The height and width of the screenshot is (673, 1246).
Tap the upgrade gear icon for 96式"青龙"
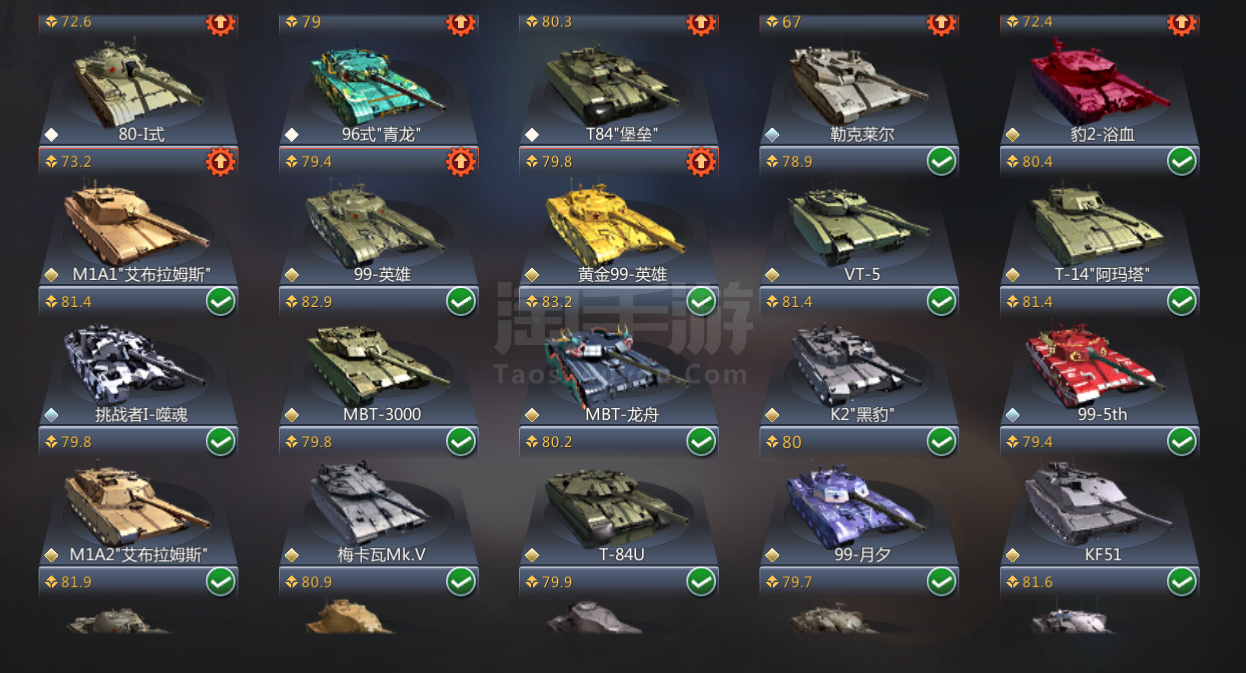coord(461,161)
